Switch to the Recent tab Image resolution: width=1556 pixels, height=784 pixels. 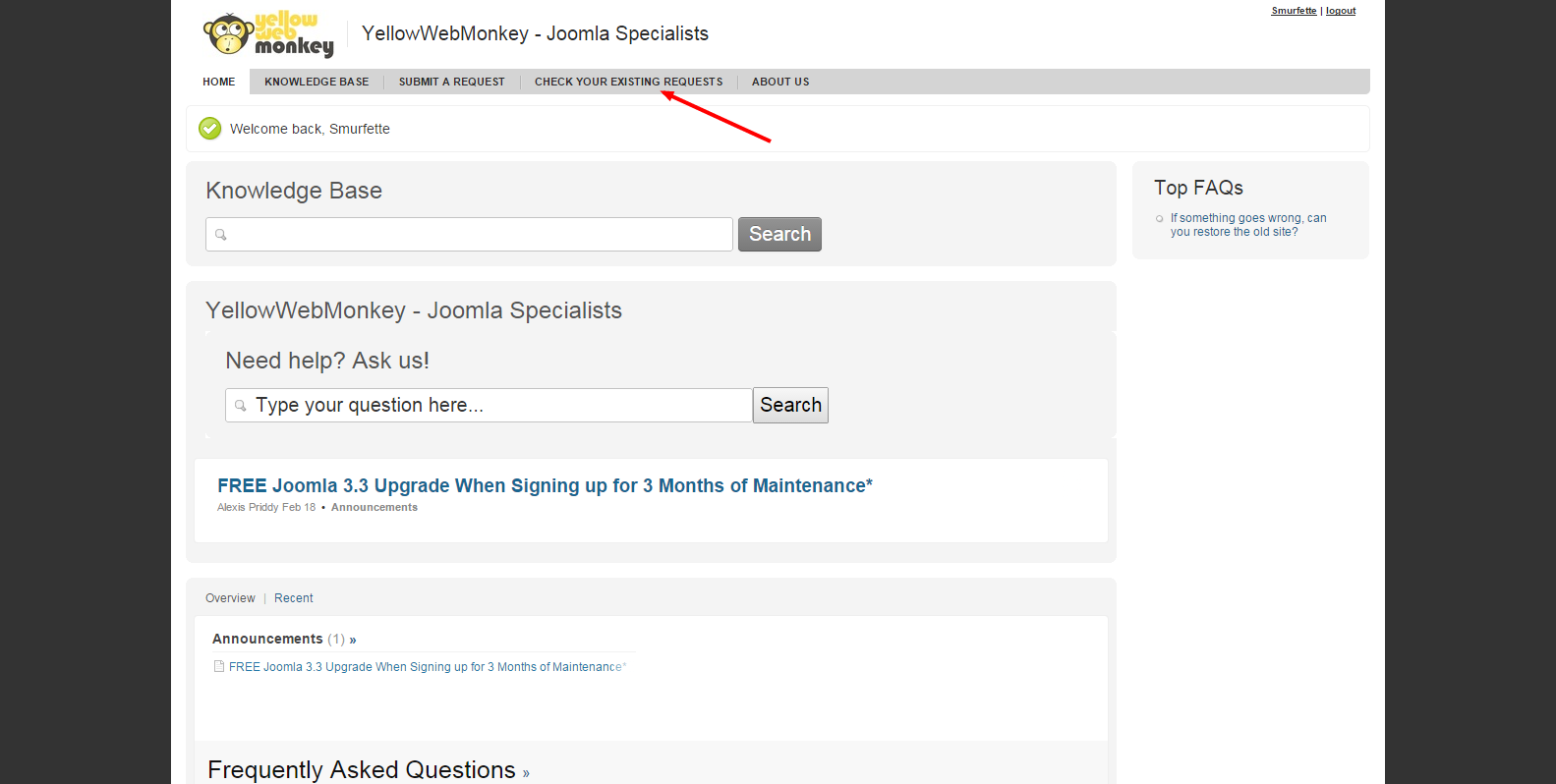(294, 598)
